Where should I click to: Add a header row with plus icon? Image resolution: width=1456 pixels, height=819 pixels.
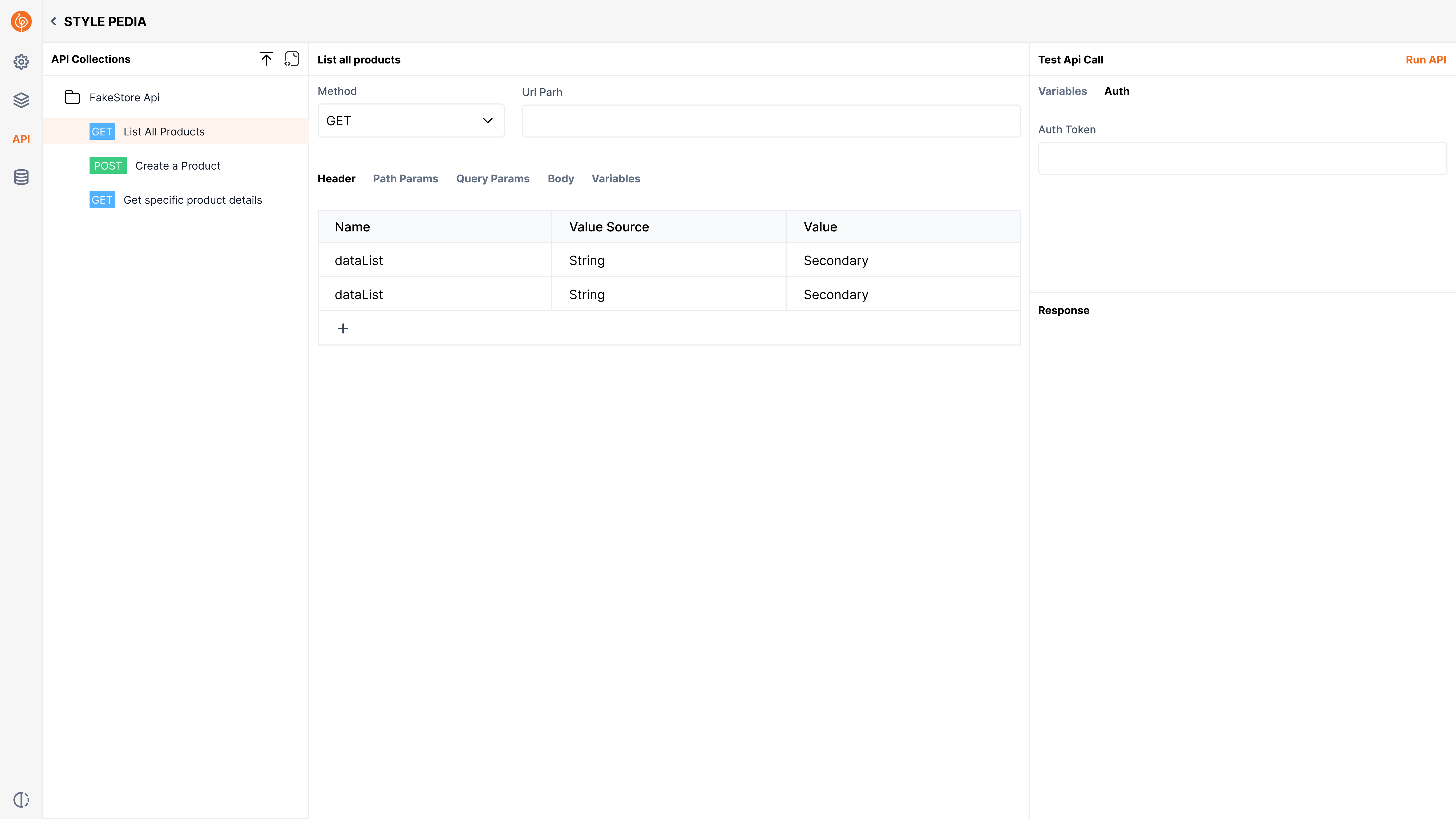pos(343,329)
